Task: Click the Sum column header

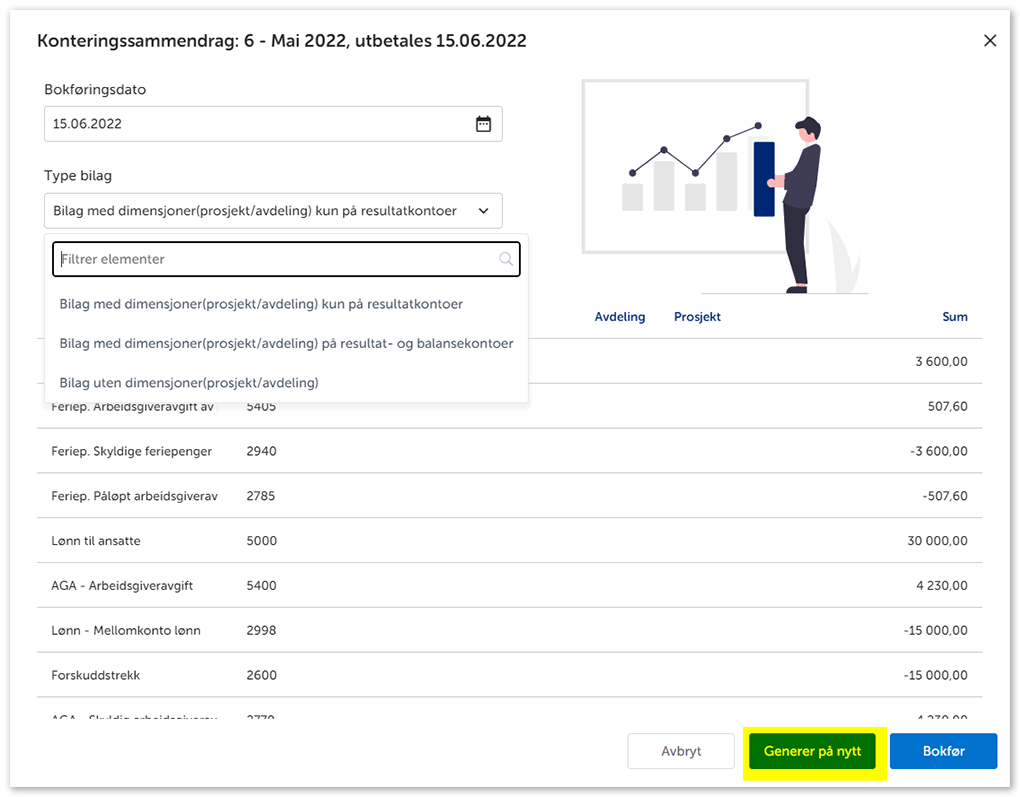Action: 954,317
